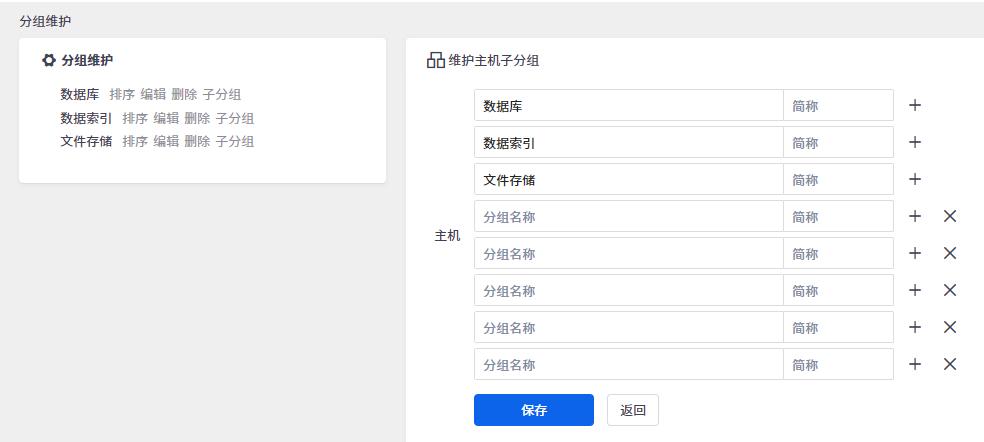This screenshot has width=984, height=442.
Task: Click the first empty 分组名称 input
Action: pos(628,217)
